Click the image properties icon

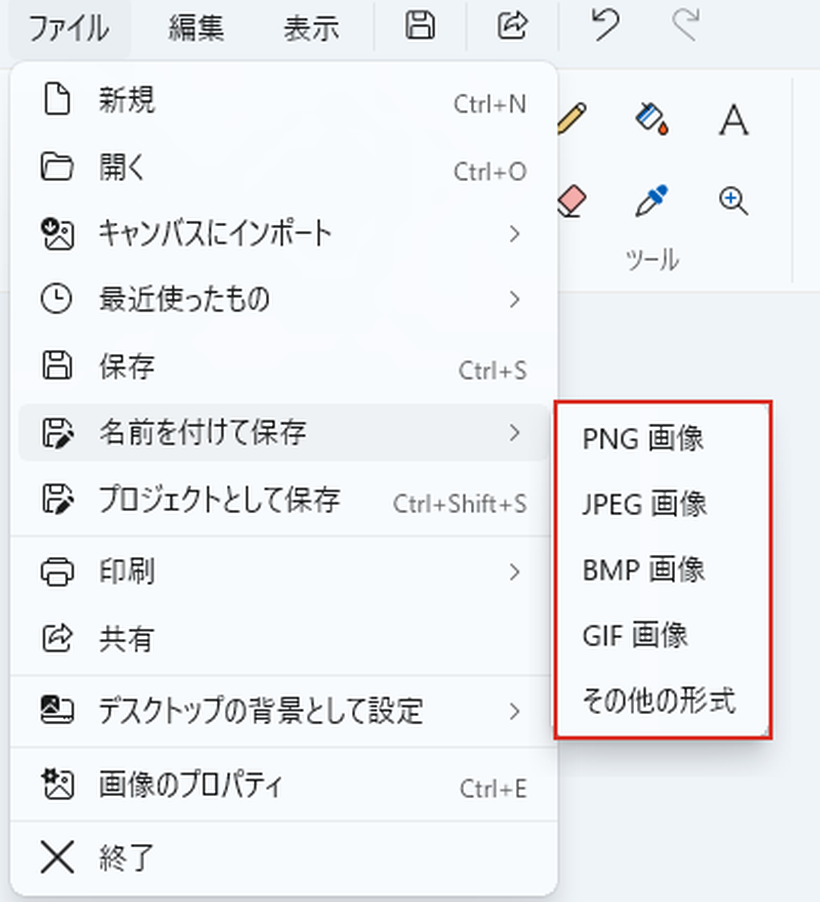[57, 784]
